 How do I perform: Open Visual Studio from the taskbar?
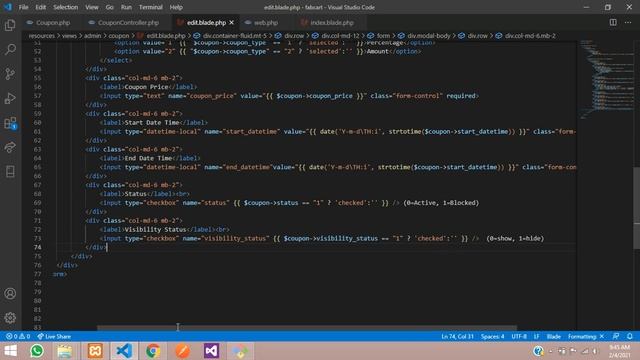211,351
